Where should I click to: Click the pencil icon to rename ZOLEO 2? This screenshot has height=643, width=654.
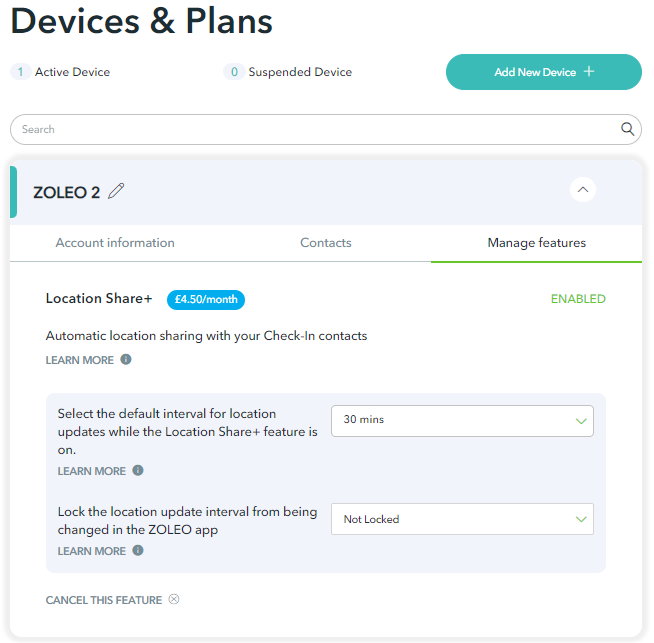[116, 191]
